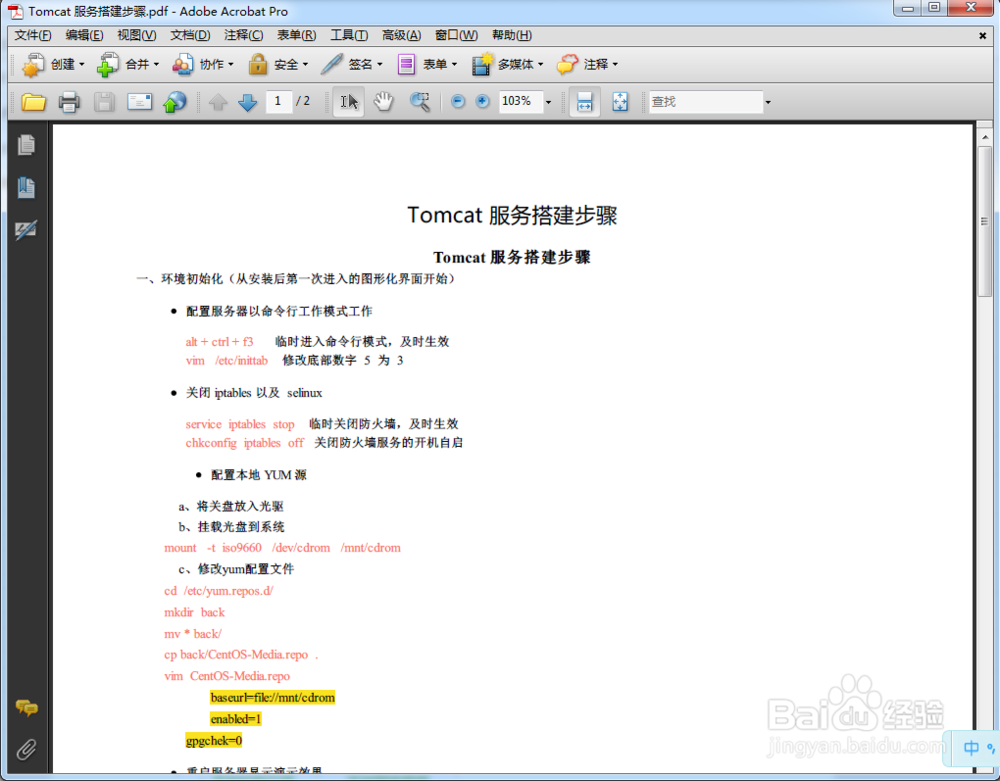Open the 文档(D) menu
Screen dimensions: 1000x781
click(190, 35)
